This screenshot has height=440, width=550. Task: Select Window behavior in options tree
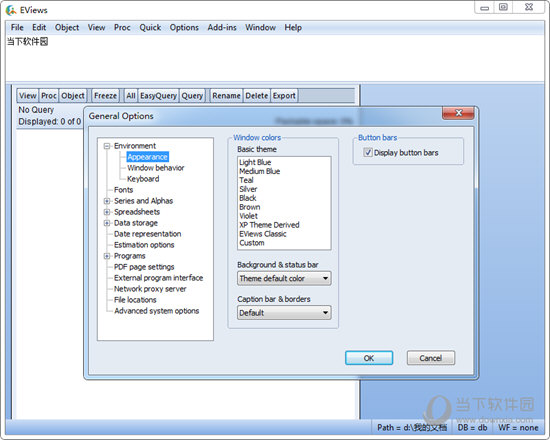(155, 168)
